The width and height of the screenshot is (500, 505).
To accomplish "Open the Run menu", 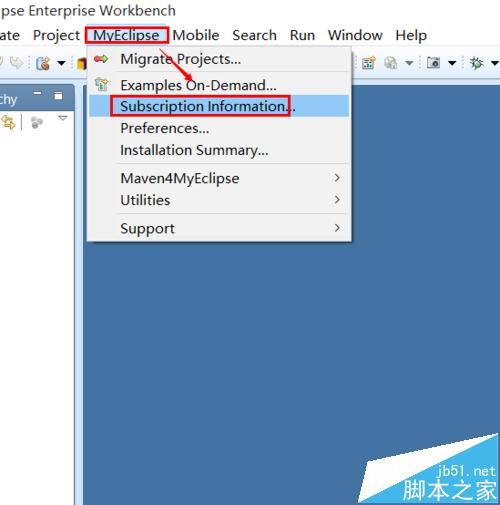I will point(302,35).
